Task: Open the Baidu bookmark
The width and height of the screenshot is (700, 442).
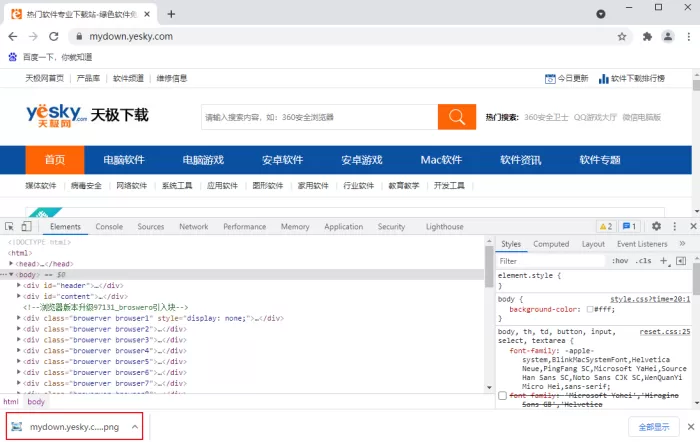Action: 50,57
